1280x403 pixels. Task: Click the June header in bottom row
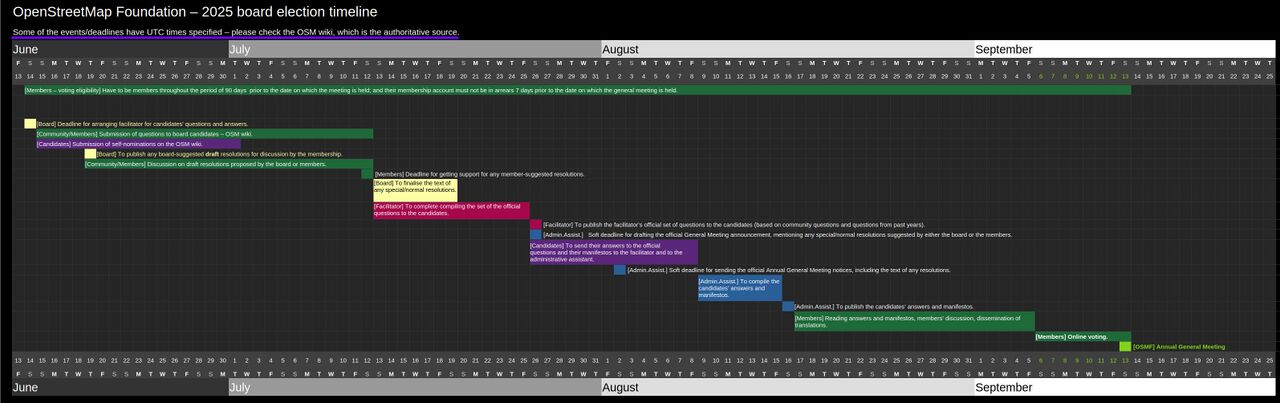click(120, 387)
